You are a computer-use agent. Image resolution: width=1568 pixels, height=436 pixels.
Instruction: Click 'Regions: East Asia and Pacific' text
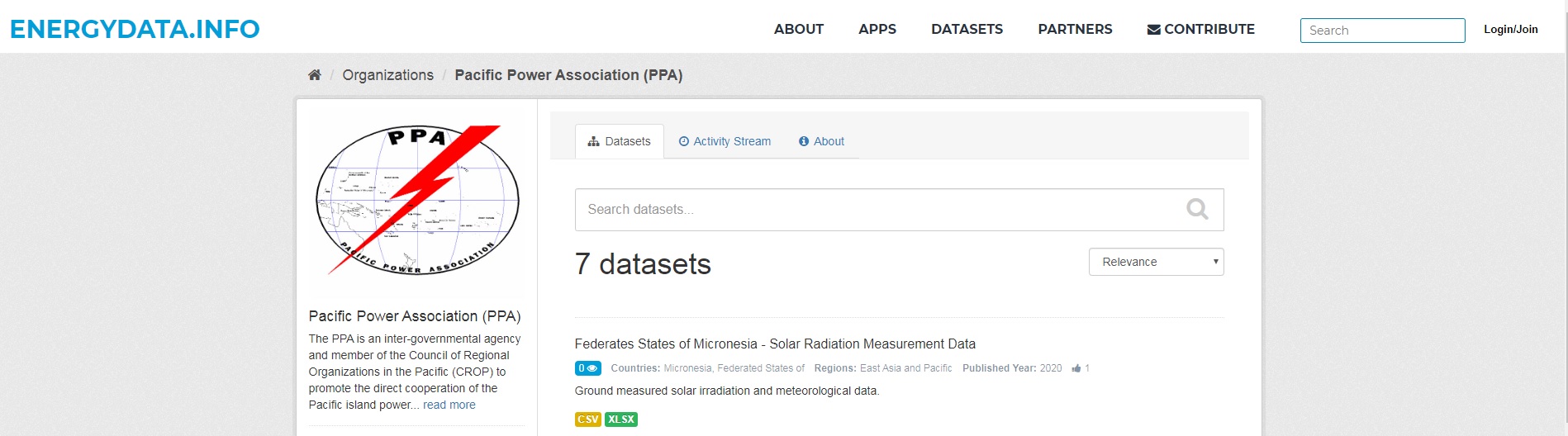click(883, 368)
